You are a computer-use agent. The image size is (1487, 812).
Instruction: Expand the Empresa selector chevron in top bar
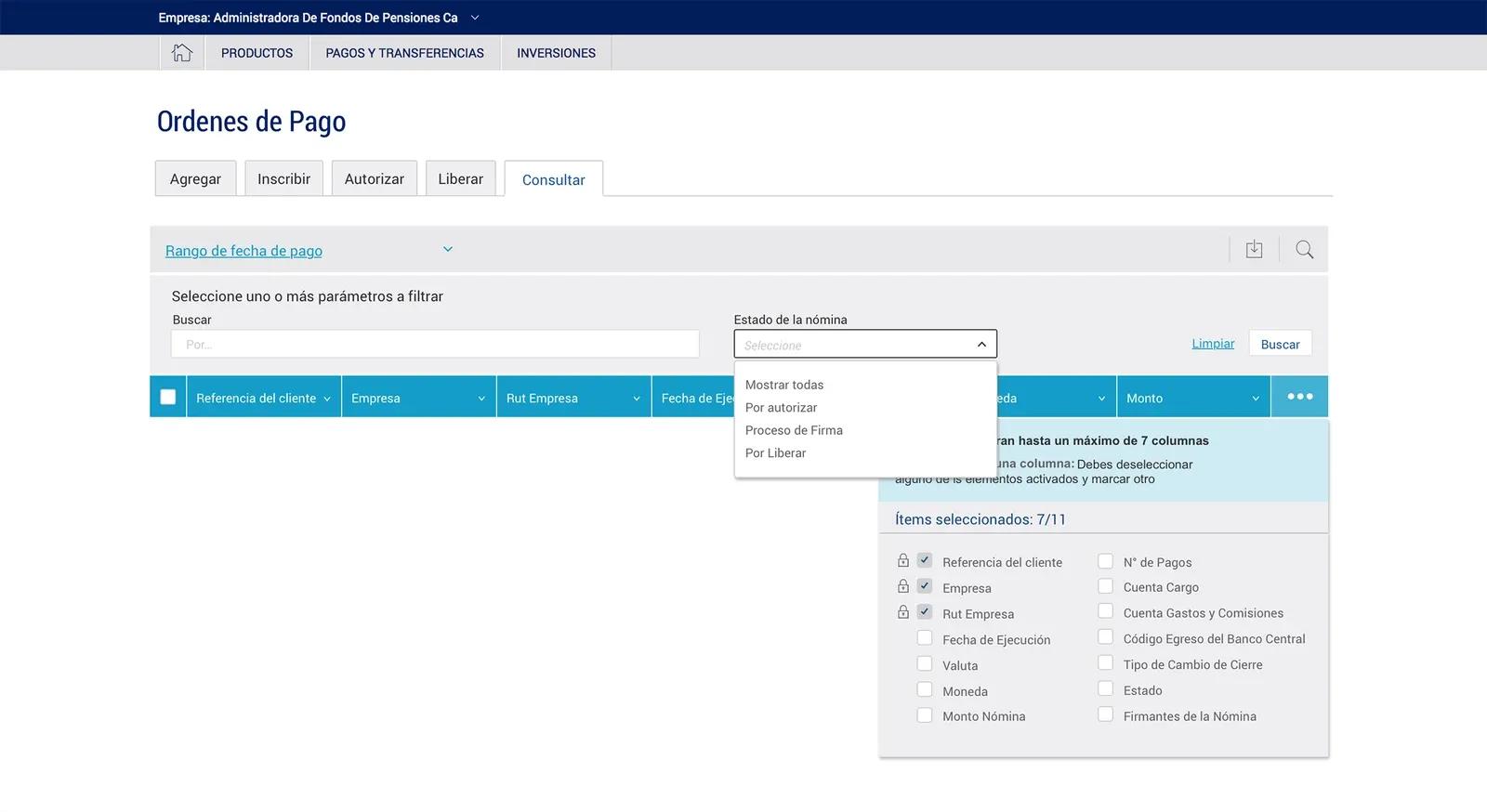click(475, 18)
